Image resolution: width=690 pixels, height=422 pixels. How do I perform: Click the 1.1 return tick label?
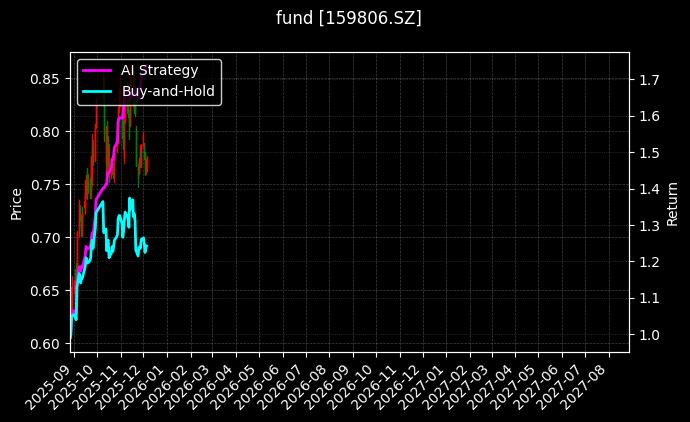[x=650, y=299]
